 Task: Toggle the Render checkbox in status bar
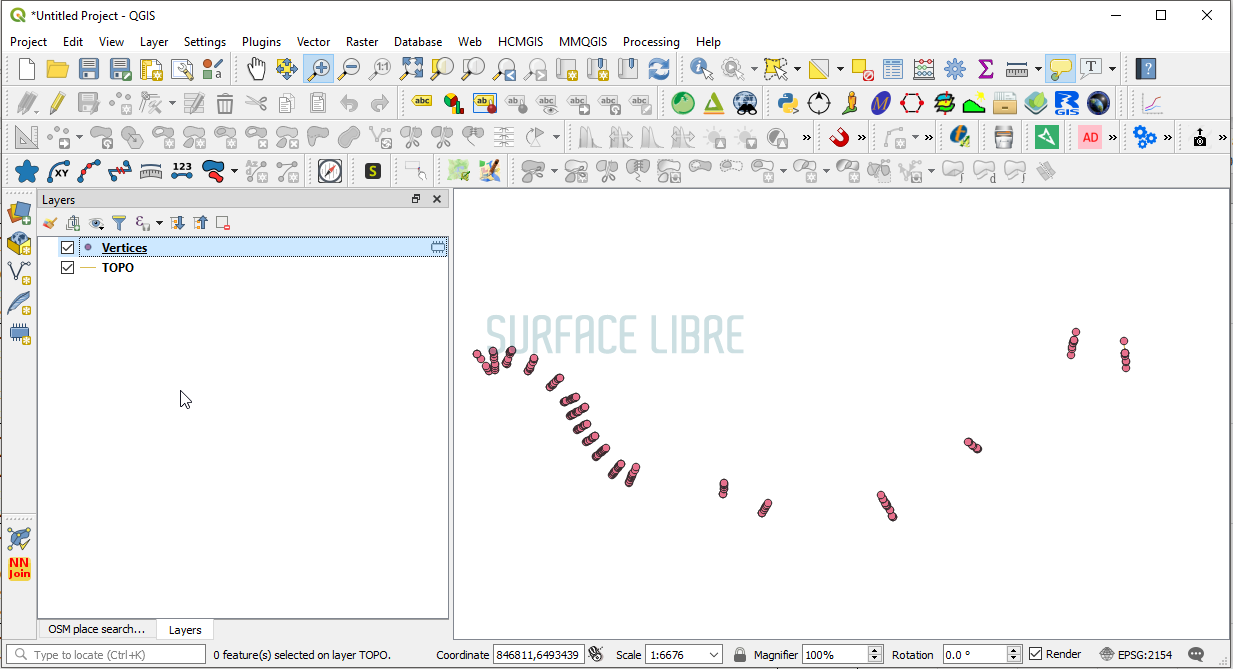click(1036, 654)
